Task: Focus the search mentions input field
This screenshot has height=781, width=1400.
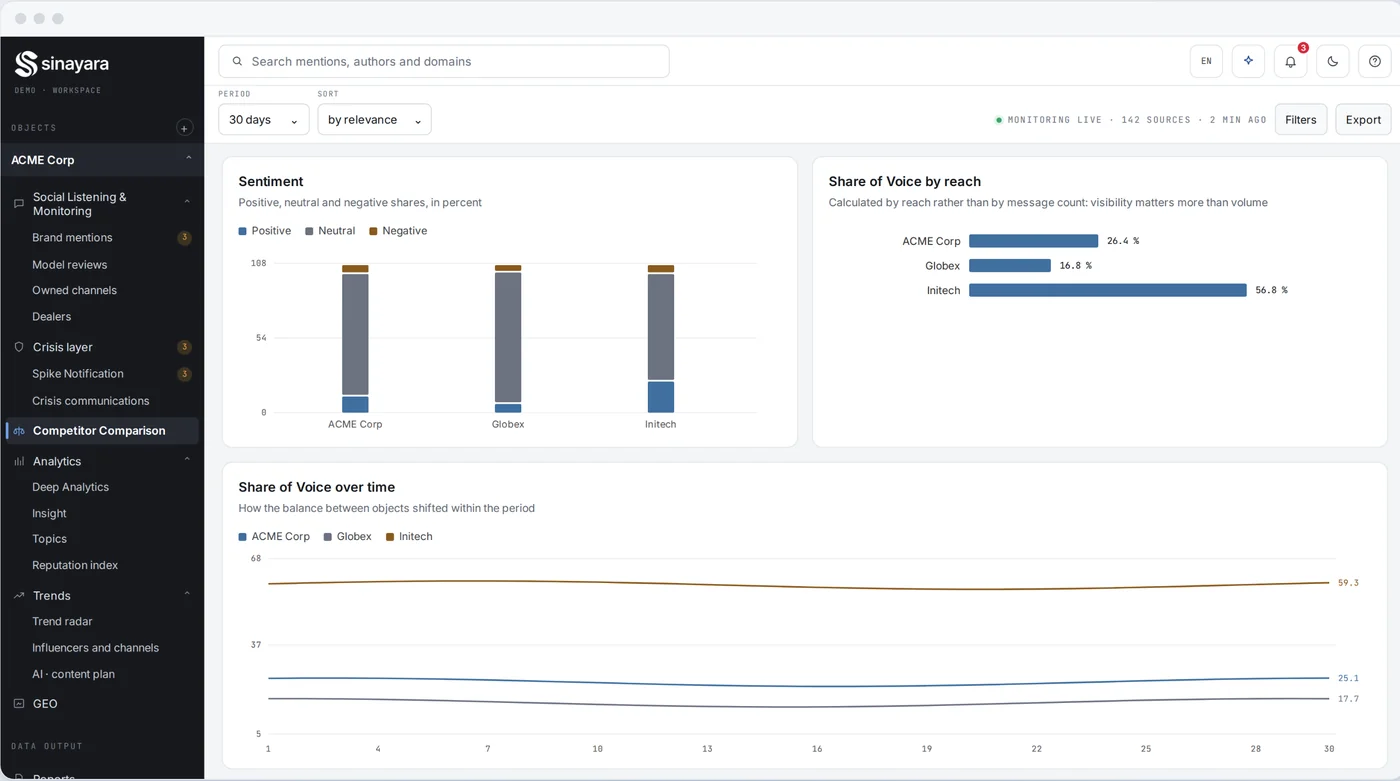Action: click(x=444, y=61)
